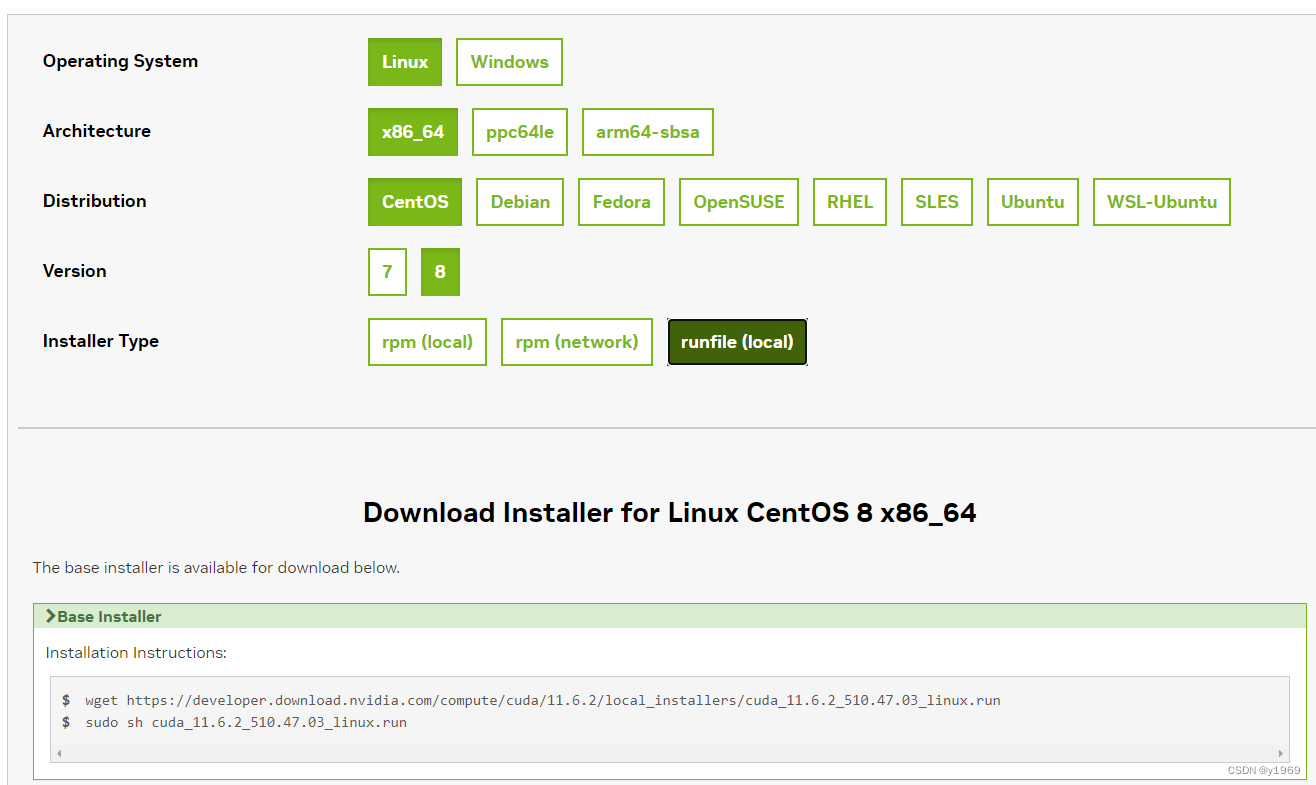
Task: Select the OpenSUSE distribution
Action: point(739,202)
